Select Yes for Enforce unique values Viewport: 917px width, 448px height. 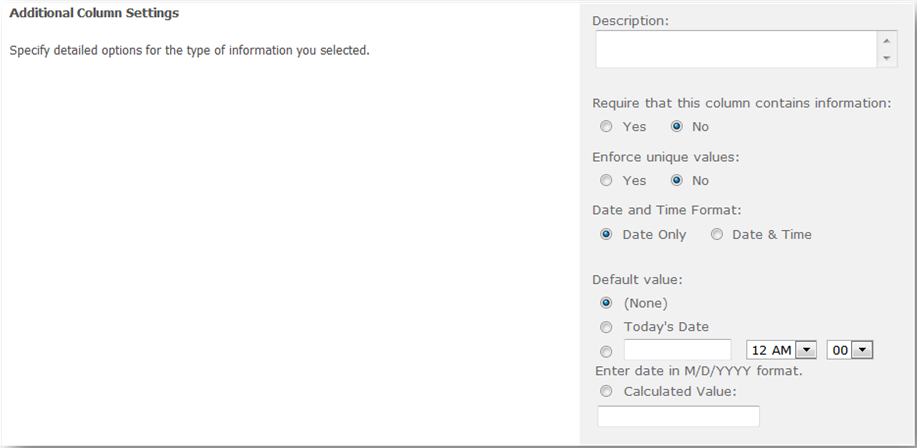click(606, 181)
